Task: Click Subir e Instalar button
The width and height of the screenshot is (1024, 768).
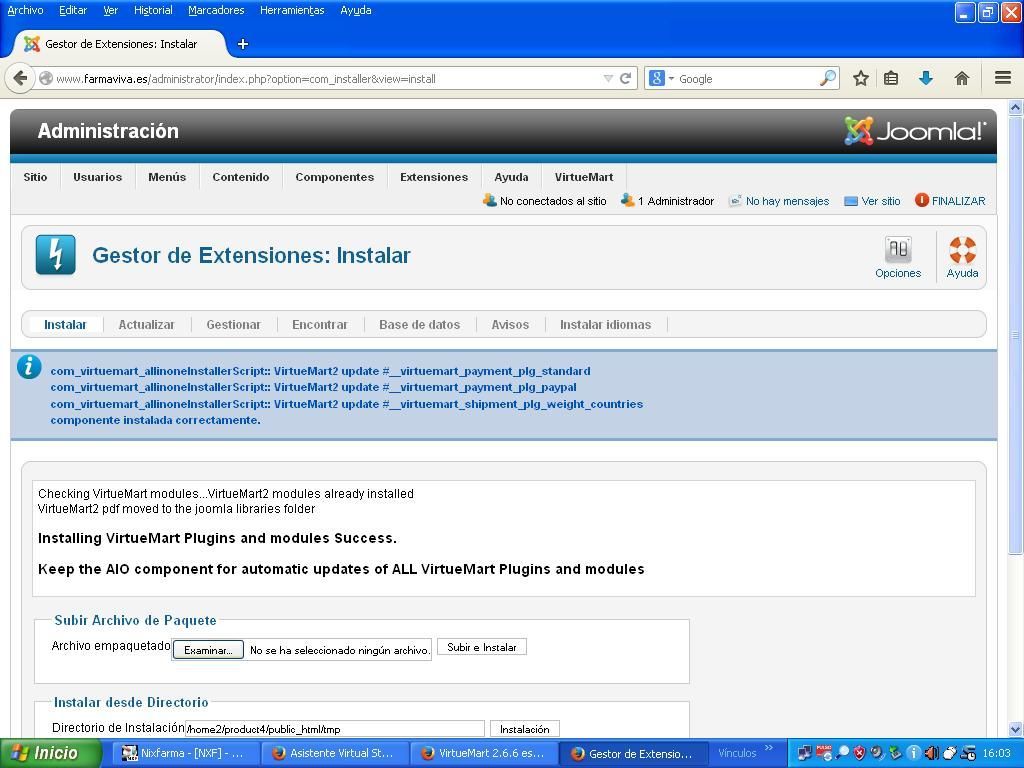Action: tap(482, 647)
